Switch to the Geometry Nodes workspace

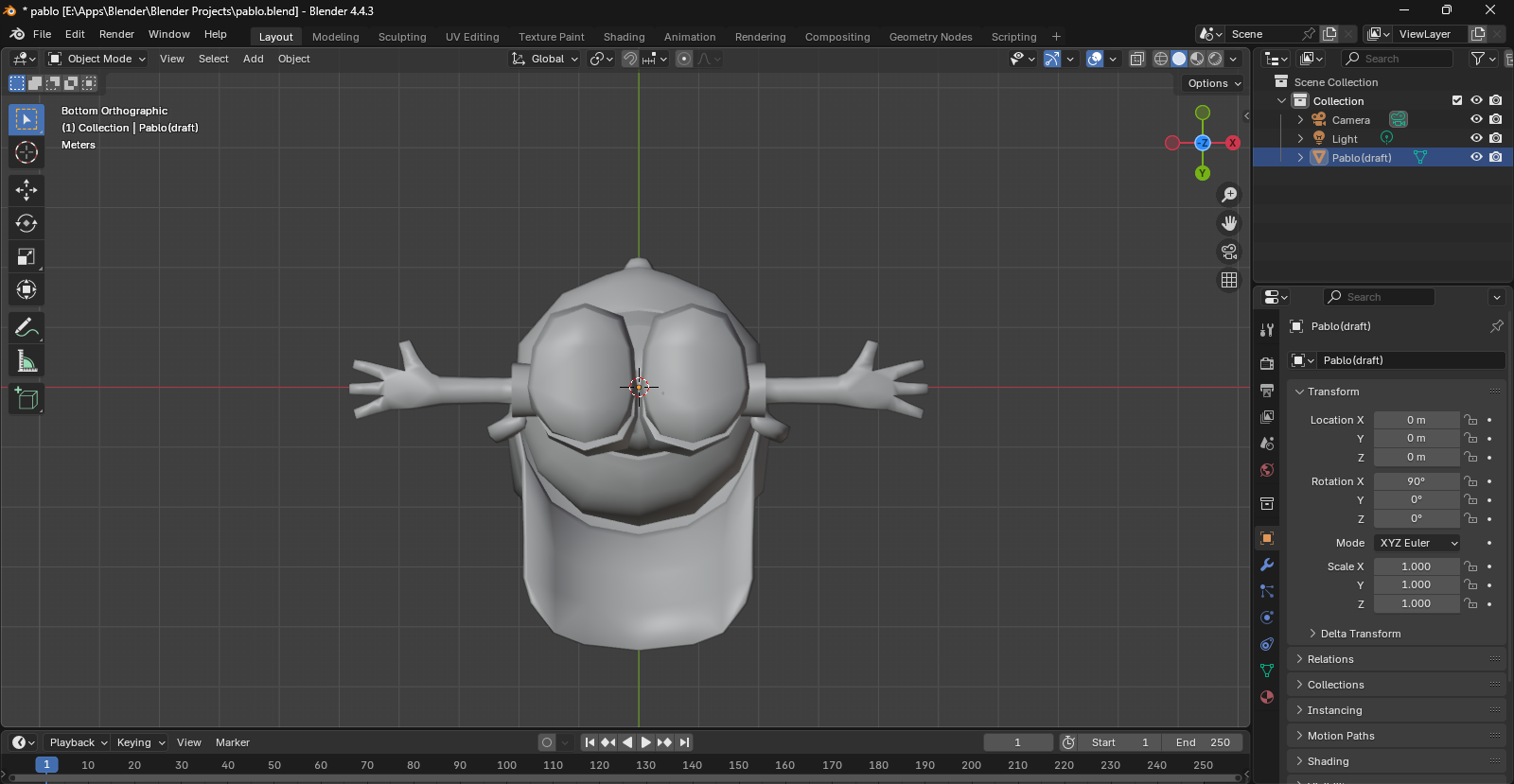point(930,37)
